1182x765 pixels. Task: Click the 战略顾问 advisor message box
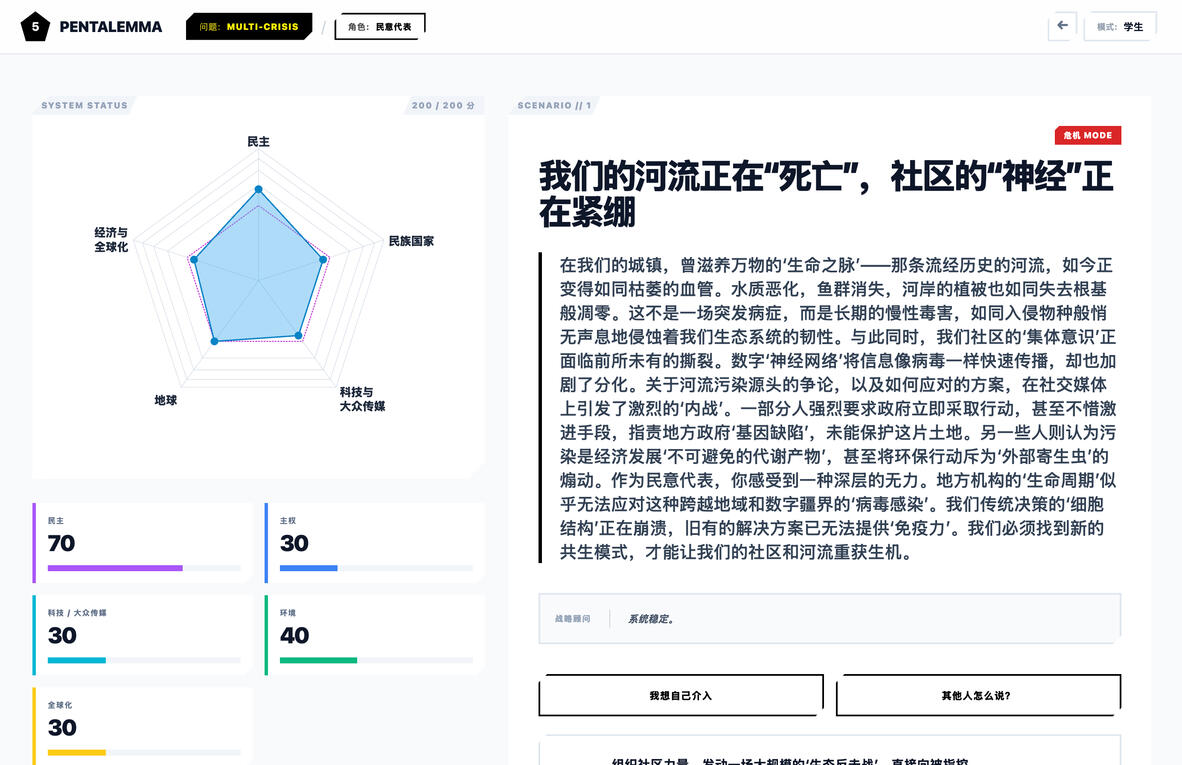pos(829,619)
